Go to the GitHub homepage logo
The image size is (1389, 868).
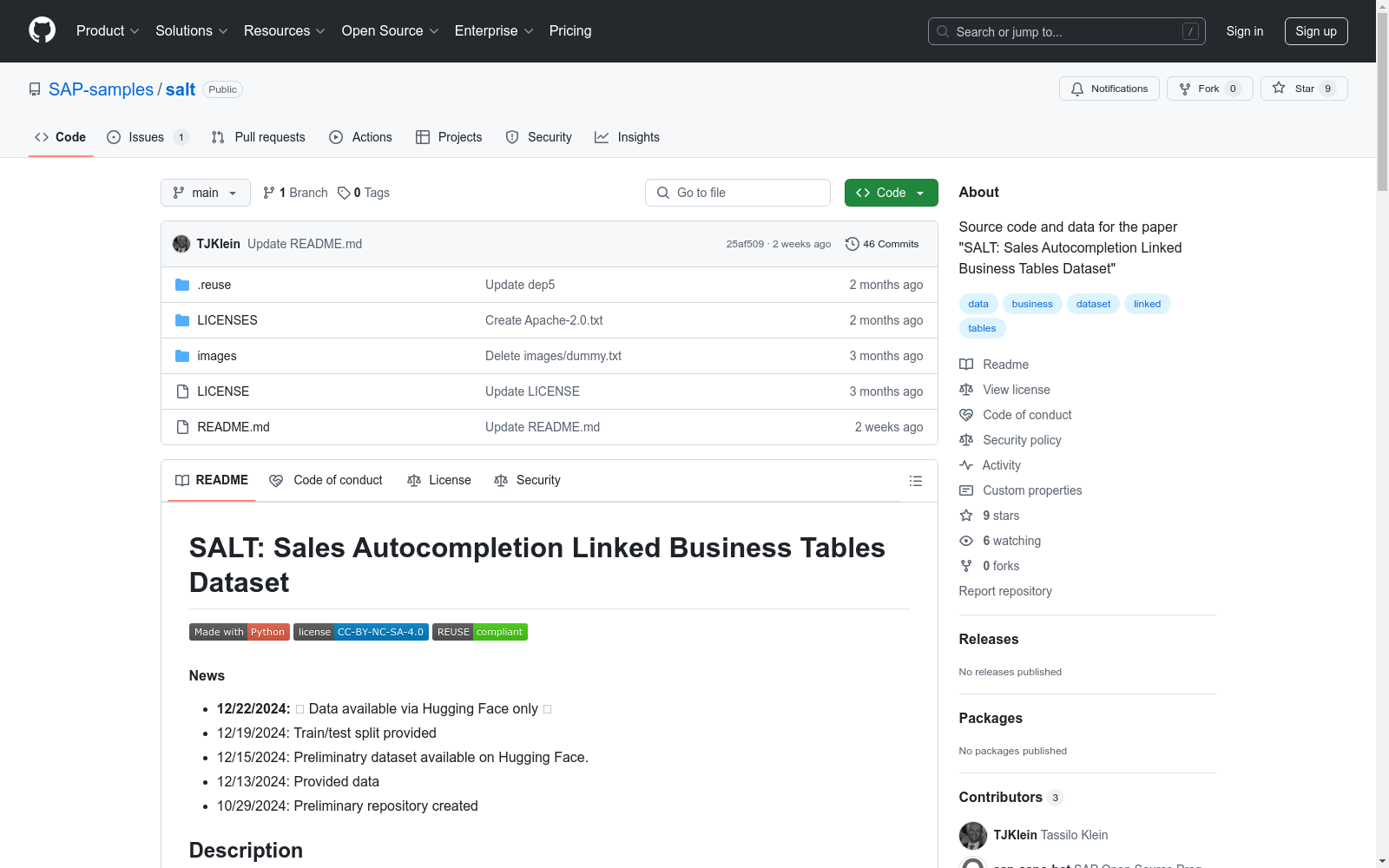42,30
